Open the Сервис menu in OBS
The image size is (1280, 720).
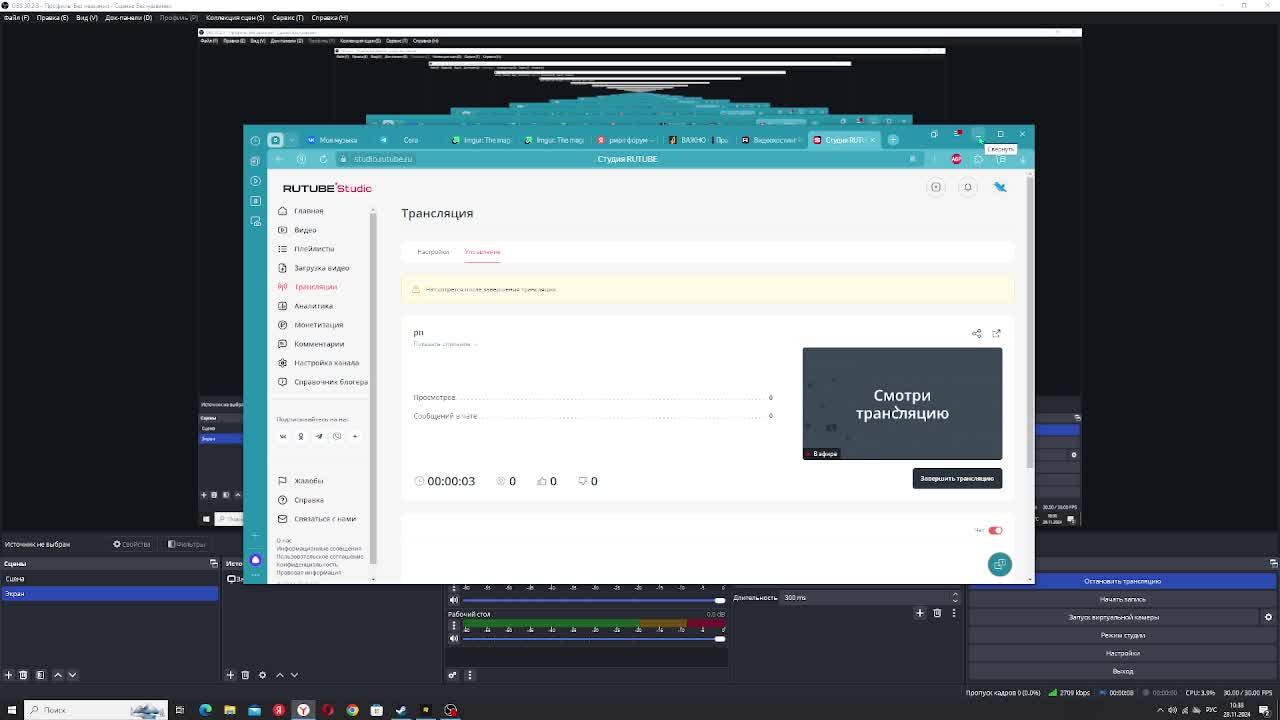pyautogui.click(x=287, y=18)
